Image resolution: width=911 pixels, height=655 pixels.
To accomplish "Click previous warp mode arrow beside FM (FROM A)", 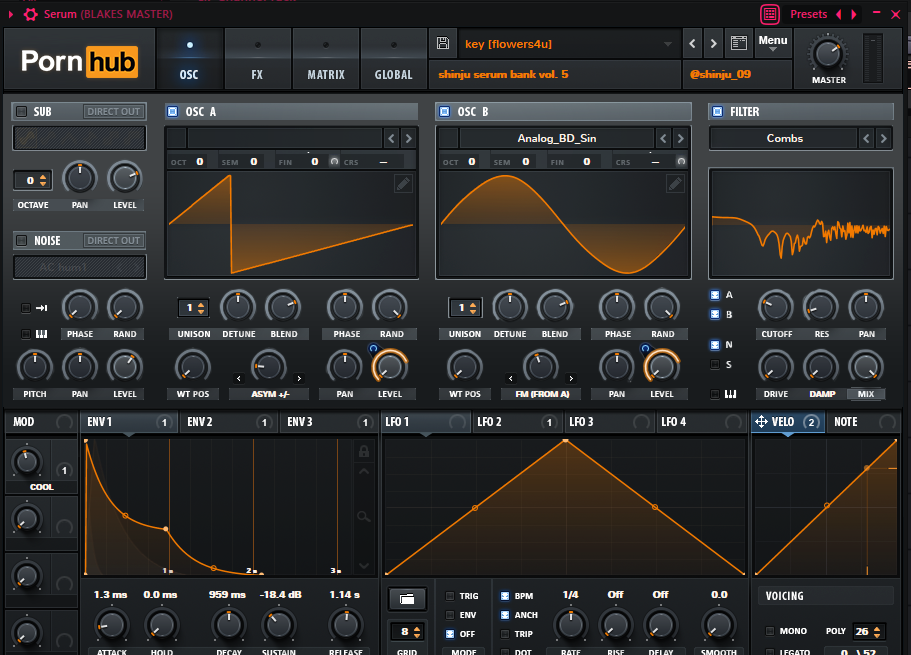I will pos(511,378).
